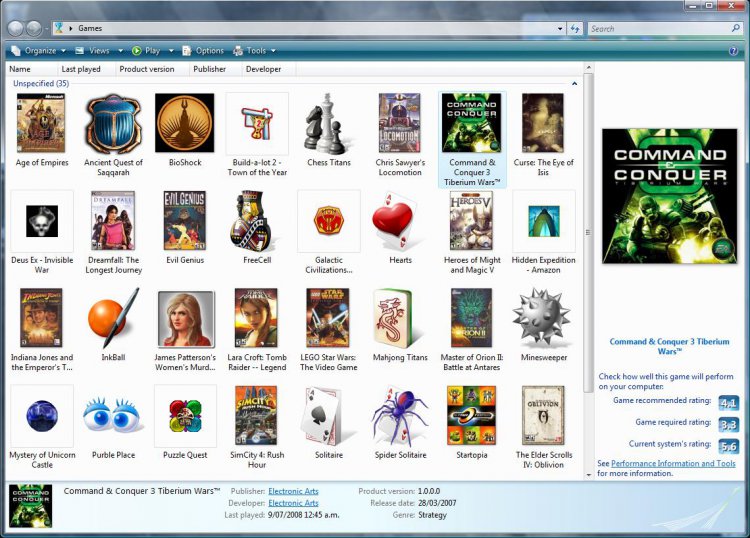Select the Spider Solitaire icon
This screenshot has height=538, width=750.
tap(400, 415)
